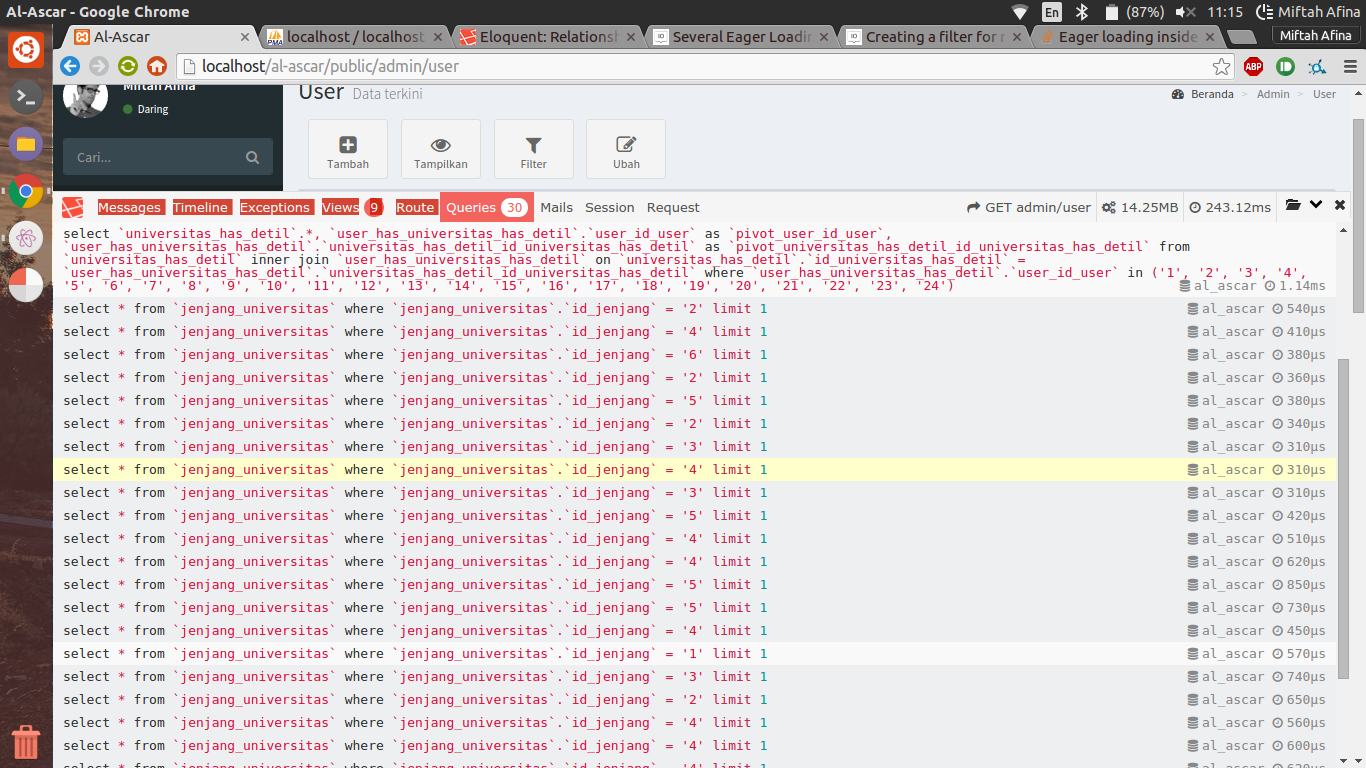
Task: Close the Al-Ascar browser tab
Action: (245, 37)
